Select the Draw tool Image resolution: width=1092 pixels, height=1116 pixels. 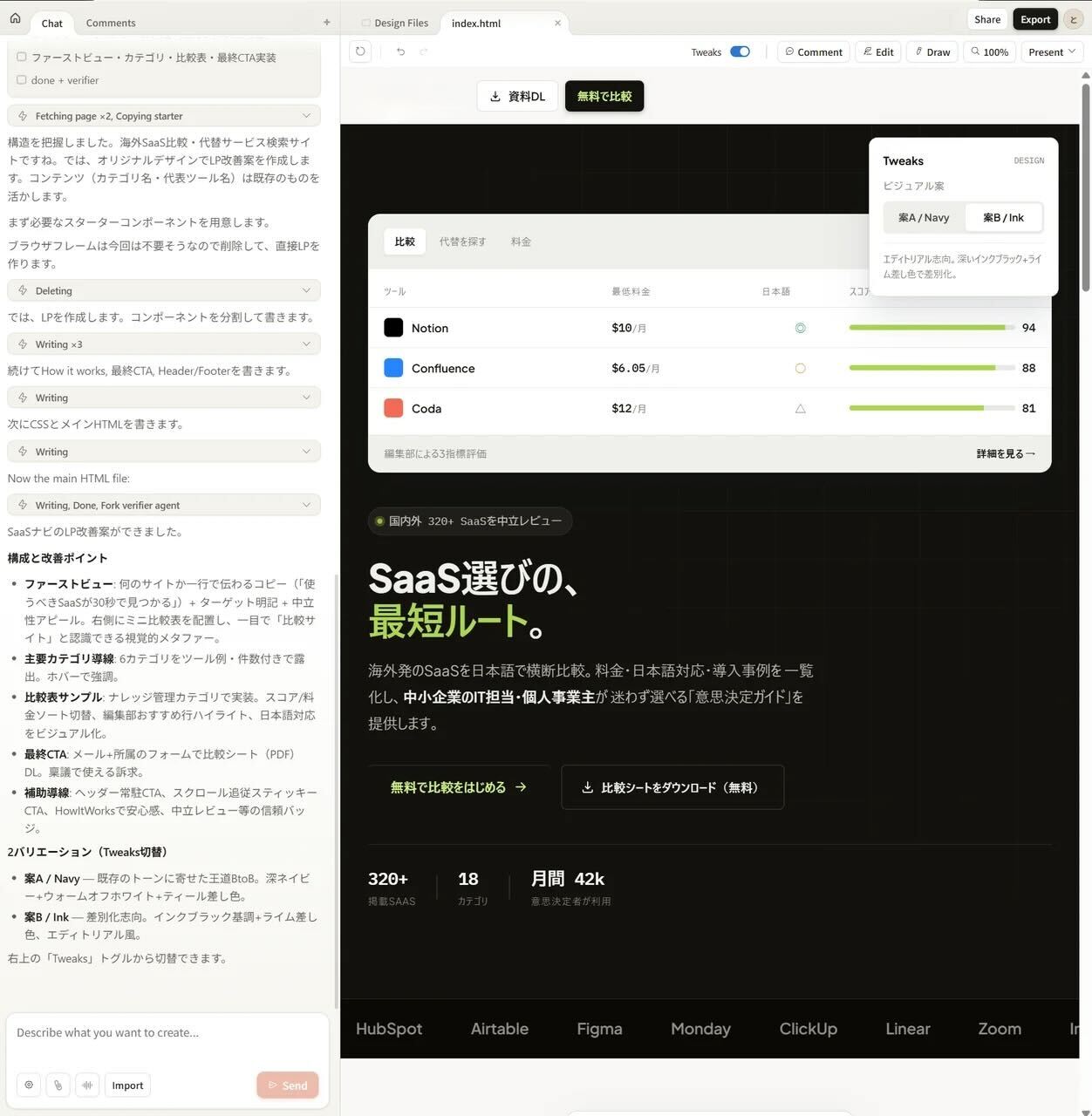pos(932,51)
